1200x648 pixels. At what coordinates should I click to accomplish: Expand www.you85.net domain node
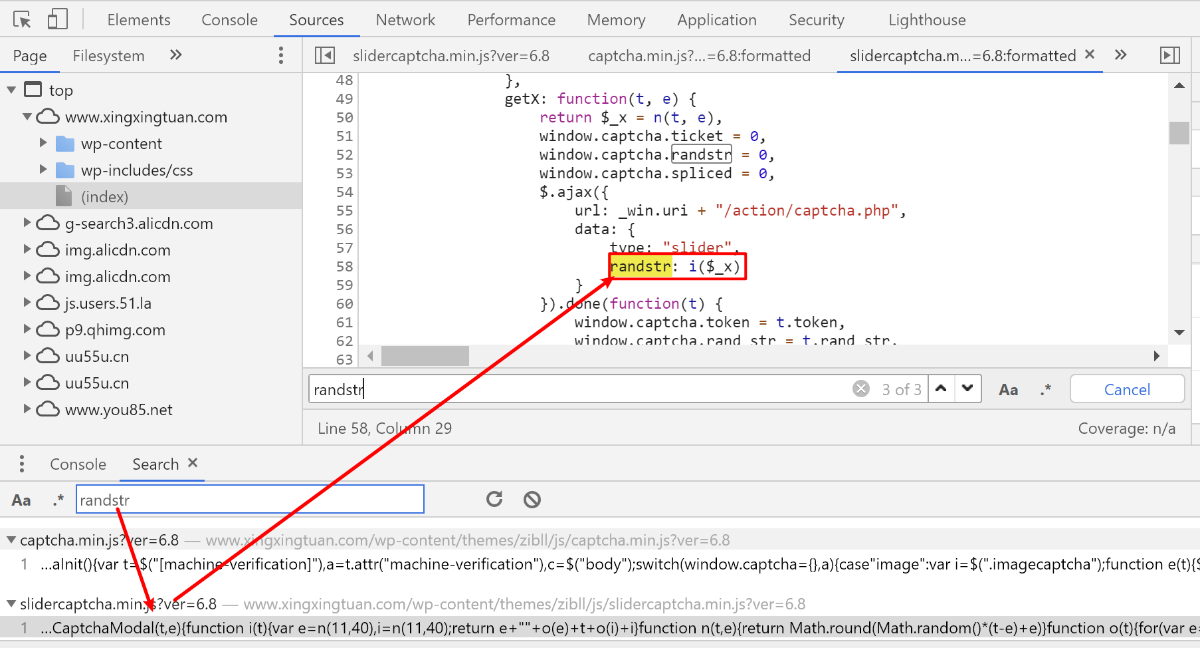click(27, 409)
